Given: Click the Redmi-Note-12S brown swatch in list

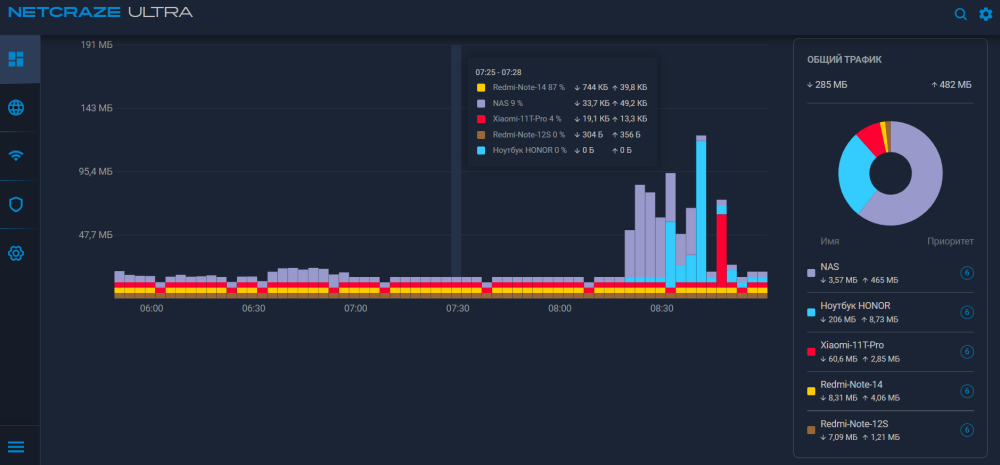Looking at the screenshot, I should (x=811, y=431).
